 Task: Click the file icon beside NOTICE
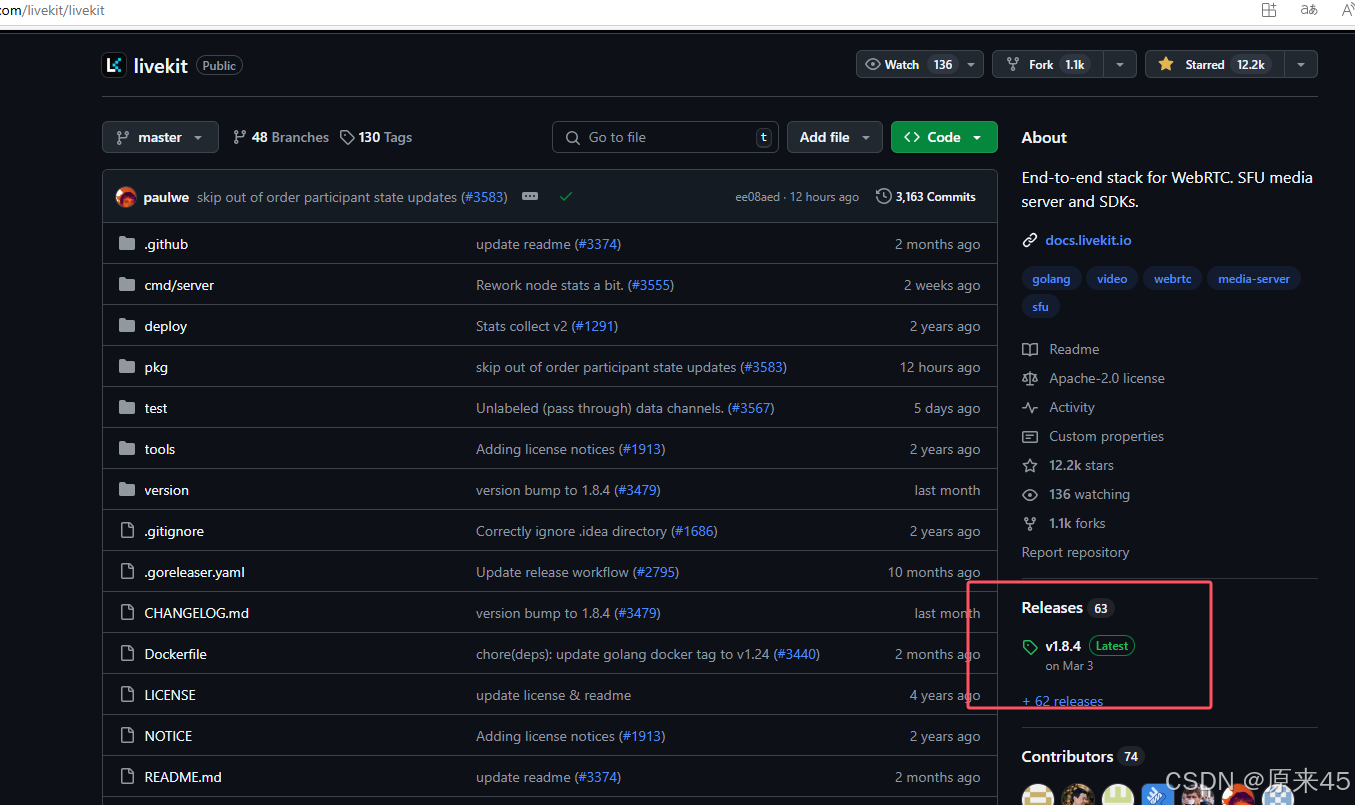tap(126, 736)
